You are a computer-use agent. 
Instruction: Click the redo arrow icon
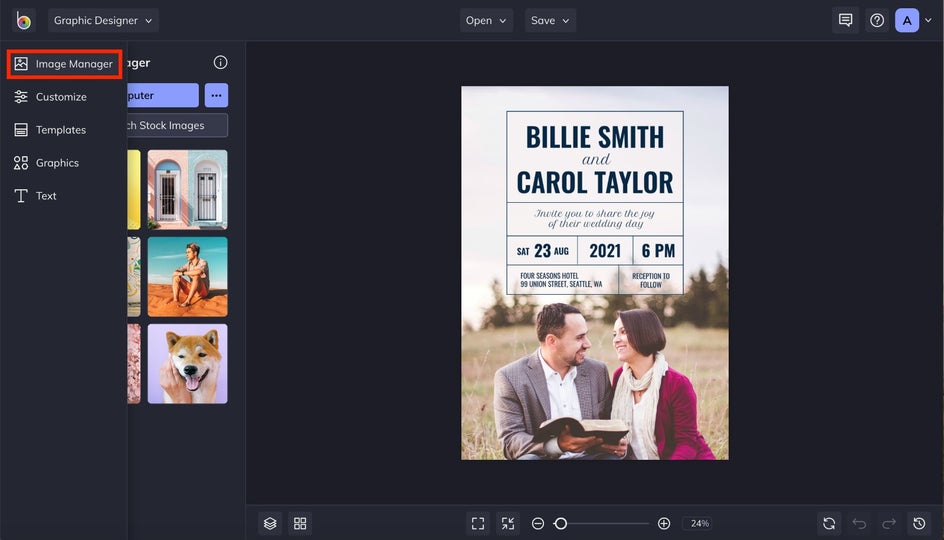point(889,523)
